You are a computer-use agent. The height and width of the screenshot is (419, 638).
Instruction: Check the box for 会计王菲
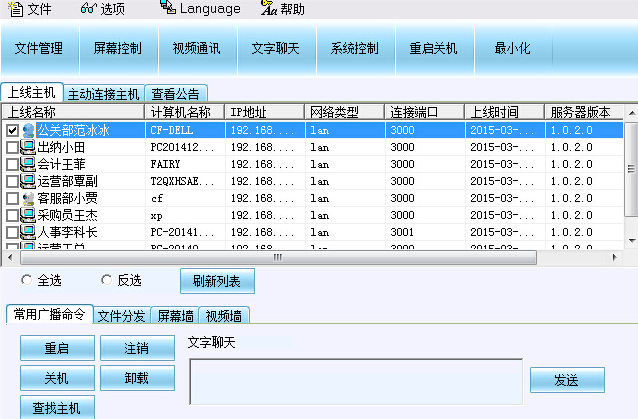12,164
